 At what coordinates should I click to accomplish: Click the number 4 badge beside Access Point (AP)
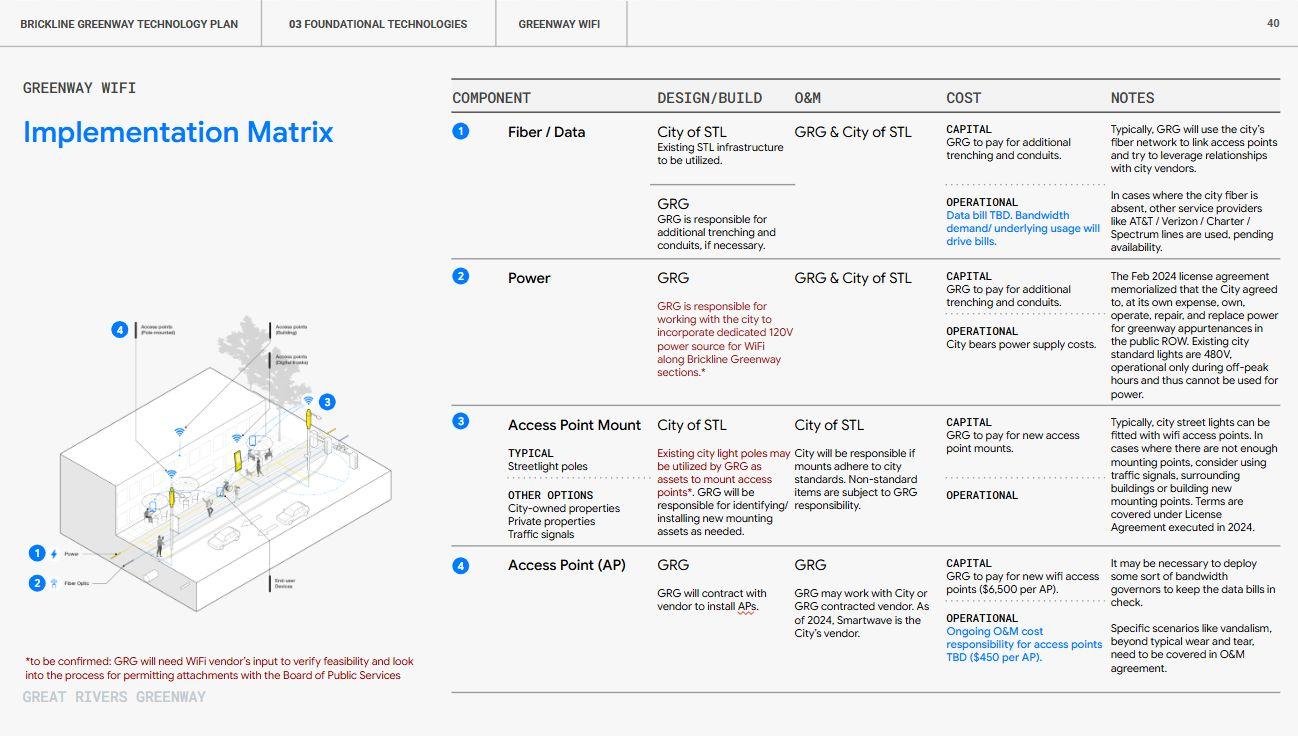pyautogui.click(x=460, y=565)
